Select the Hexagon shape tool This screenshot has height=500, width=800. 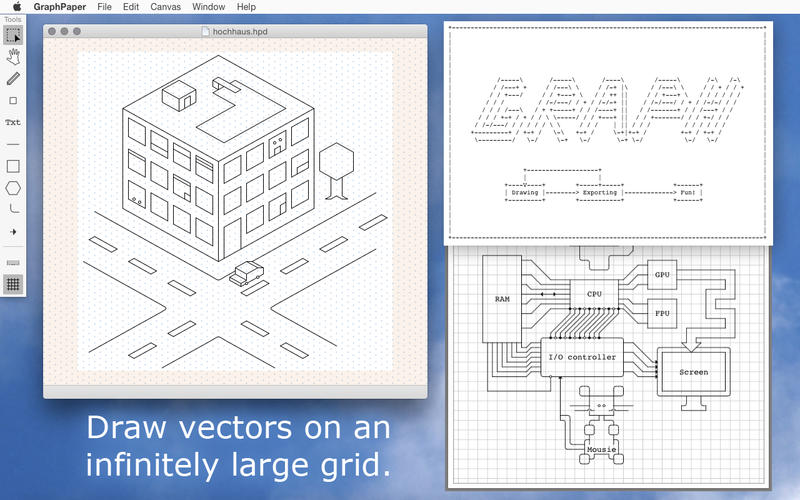[13, 188]
